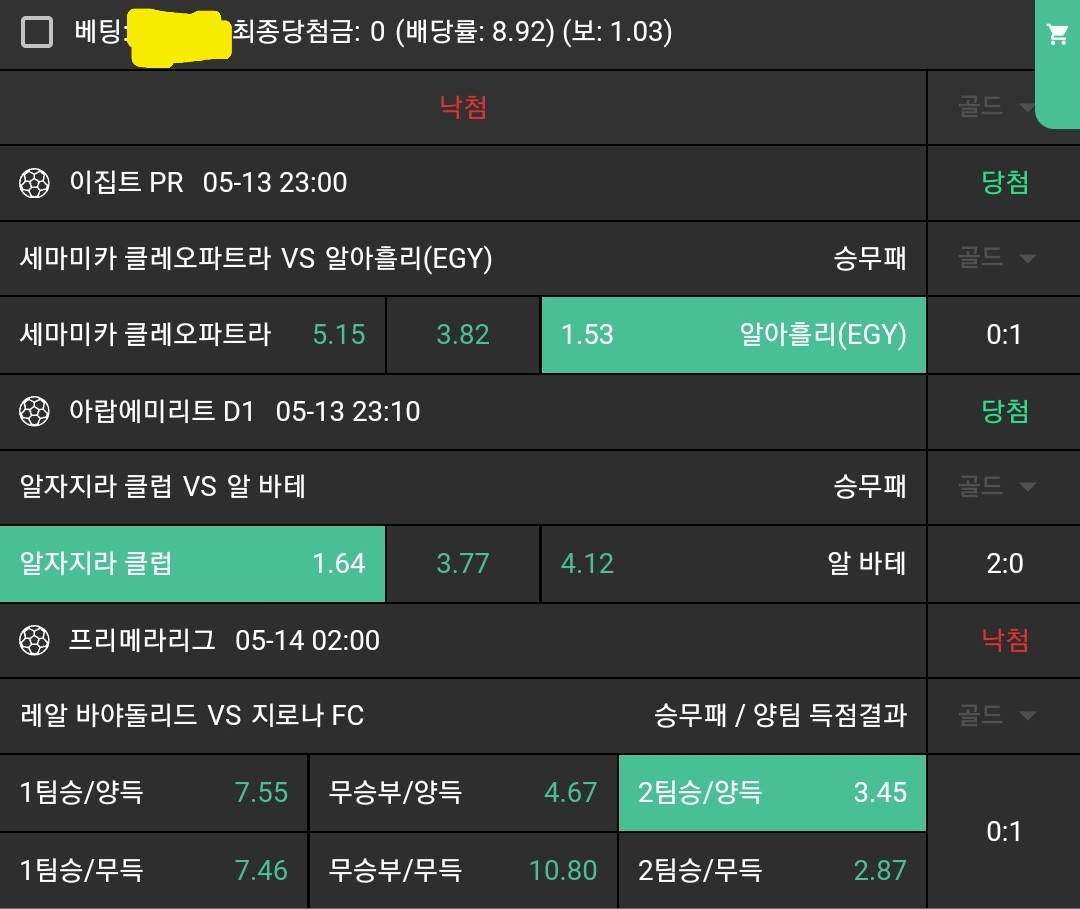
Task: Choose 알 바테 win at odds 4.12
Action: point(733,563)
